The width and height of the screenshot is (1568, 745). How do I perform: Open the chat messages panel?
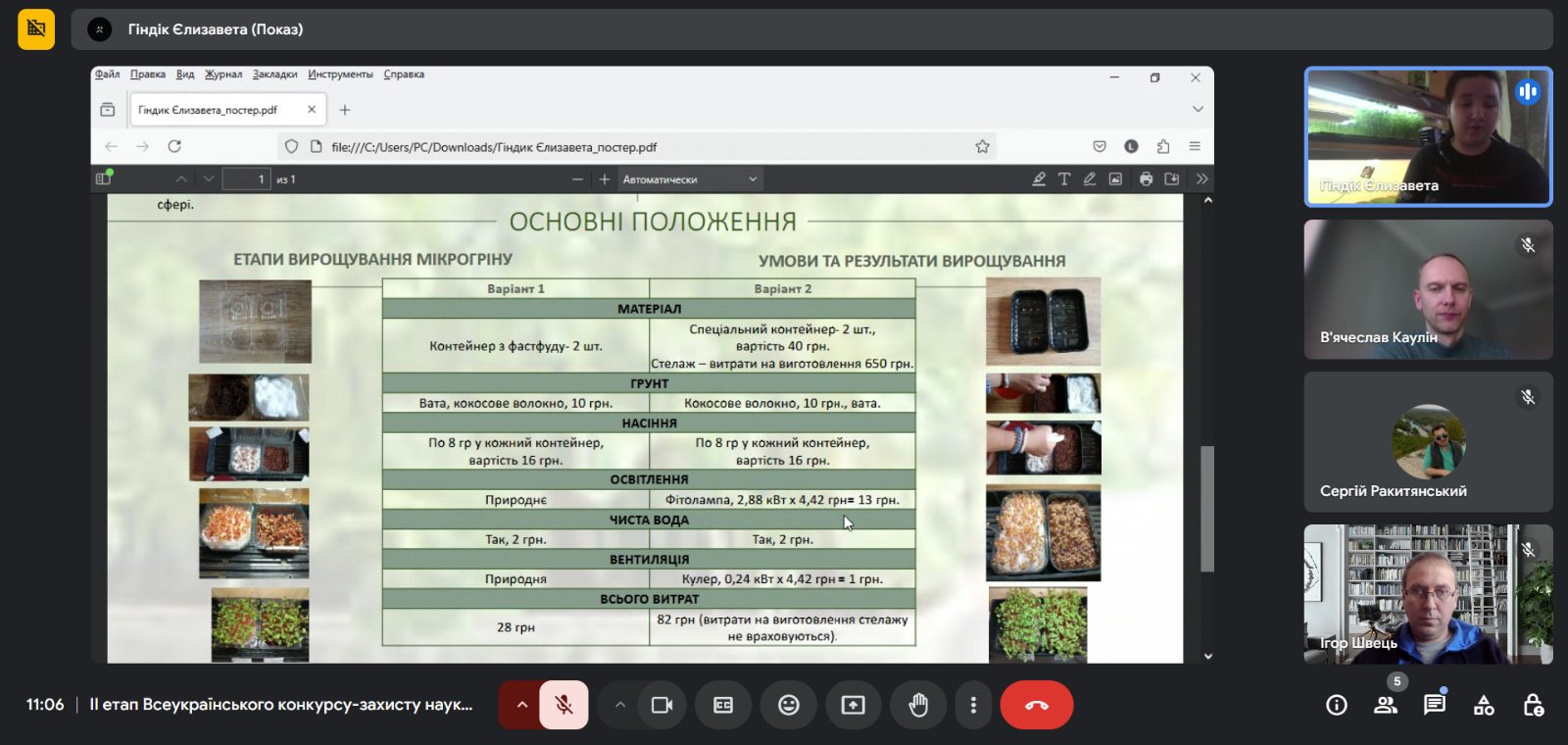[1435, 704]
